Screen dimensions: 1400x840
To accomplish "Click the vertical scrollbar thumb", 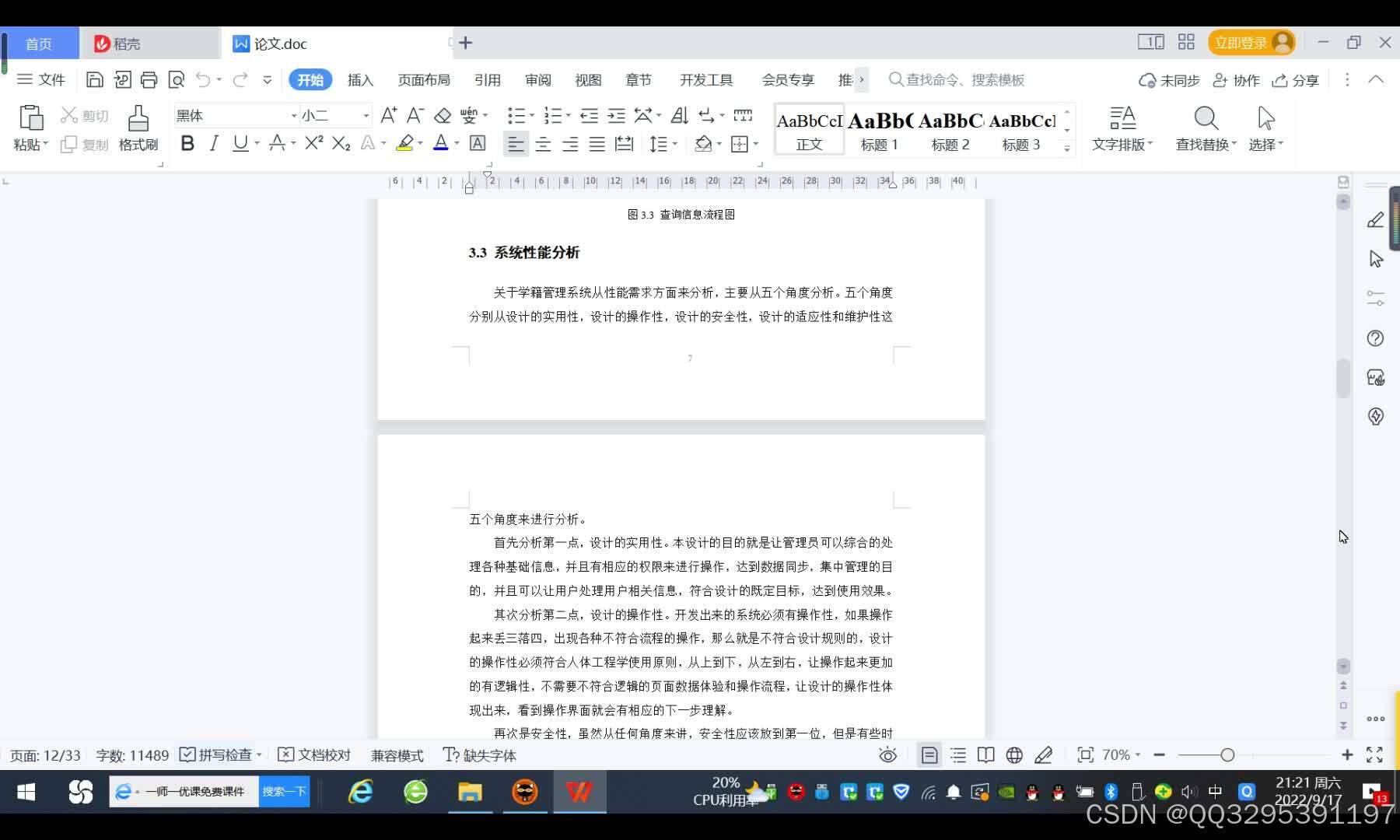I will tap(1343, 379).
